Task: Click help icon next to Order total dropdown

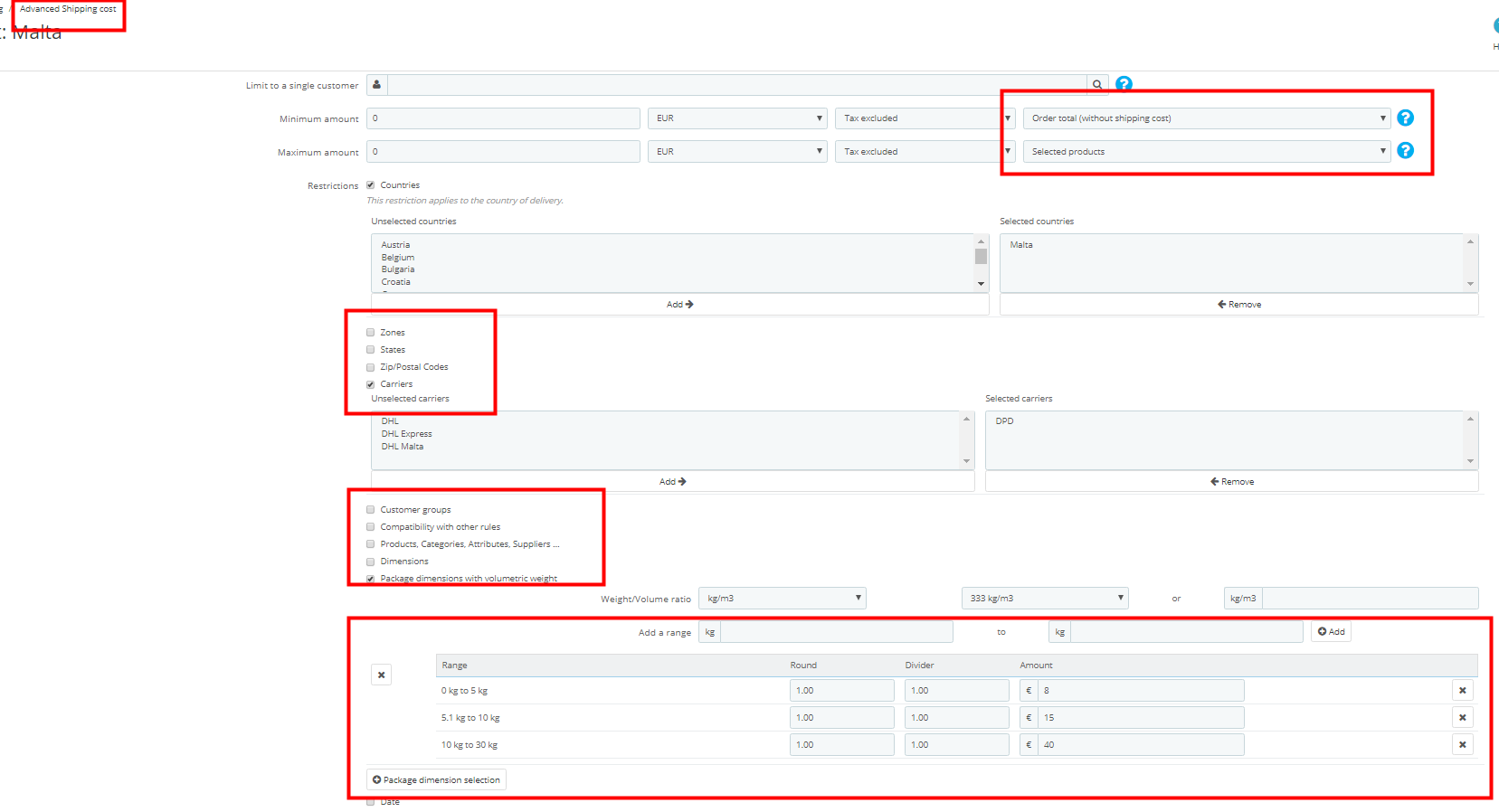Action: point(1405,118)
